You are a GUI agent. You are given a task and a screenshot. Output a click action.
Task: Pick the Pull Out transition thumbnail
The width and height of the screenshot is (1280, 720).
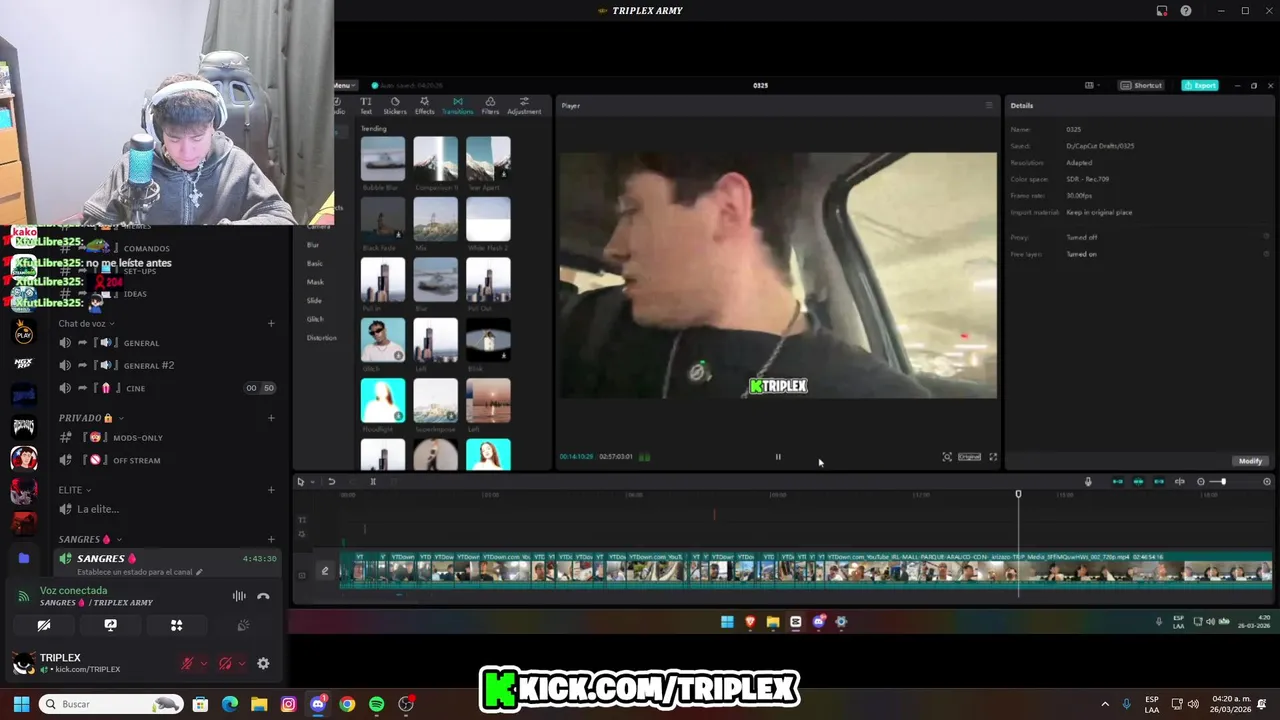pos(488,280)
